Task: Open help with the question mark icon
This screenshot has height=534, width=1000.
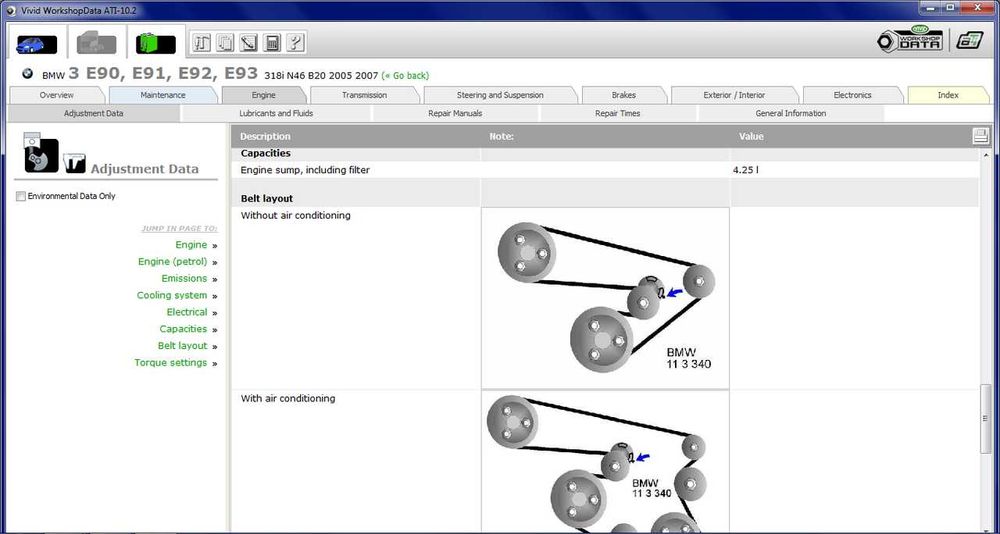Action: coord(295,43)
